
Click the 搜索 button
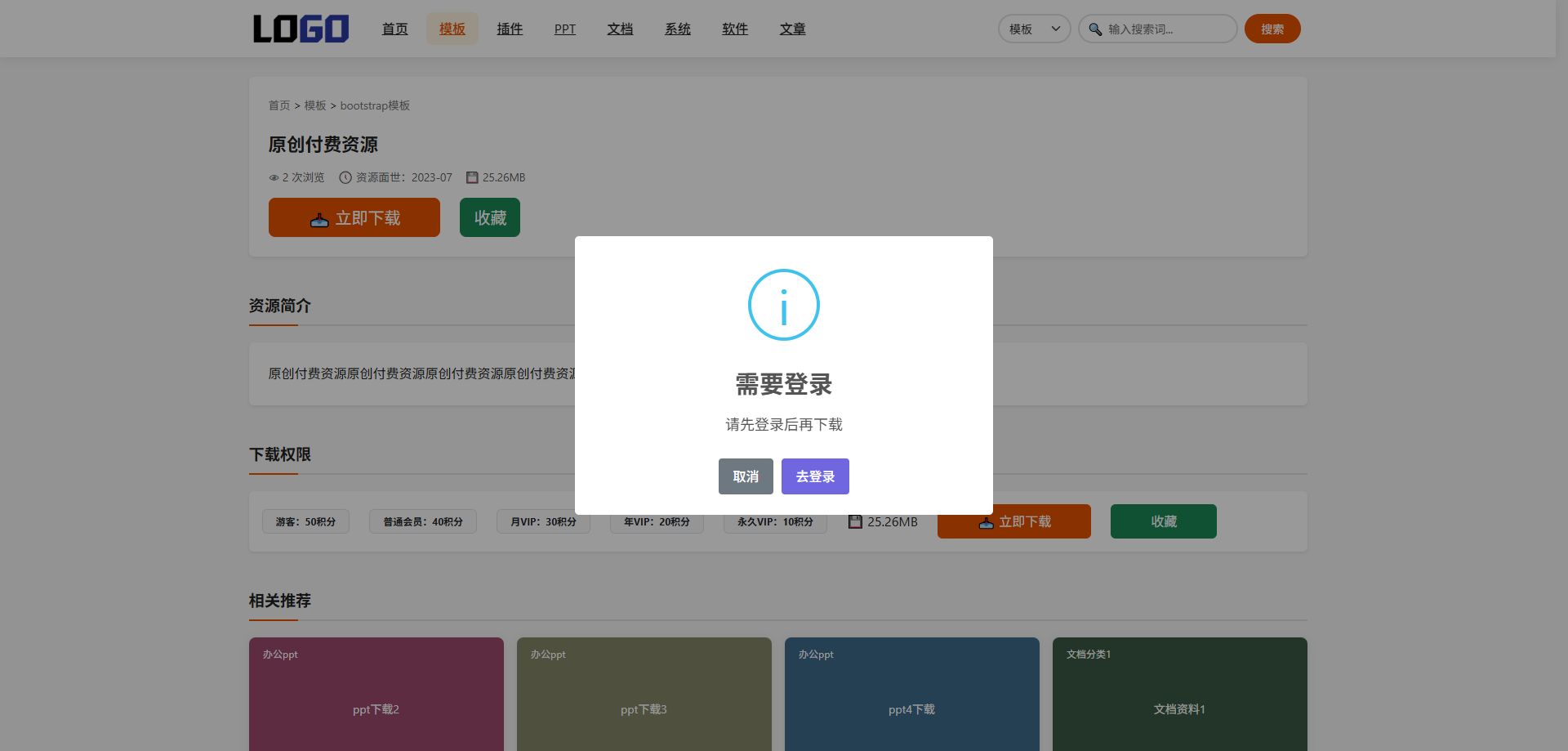coord(1272,29)
